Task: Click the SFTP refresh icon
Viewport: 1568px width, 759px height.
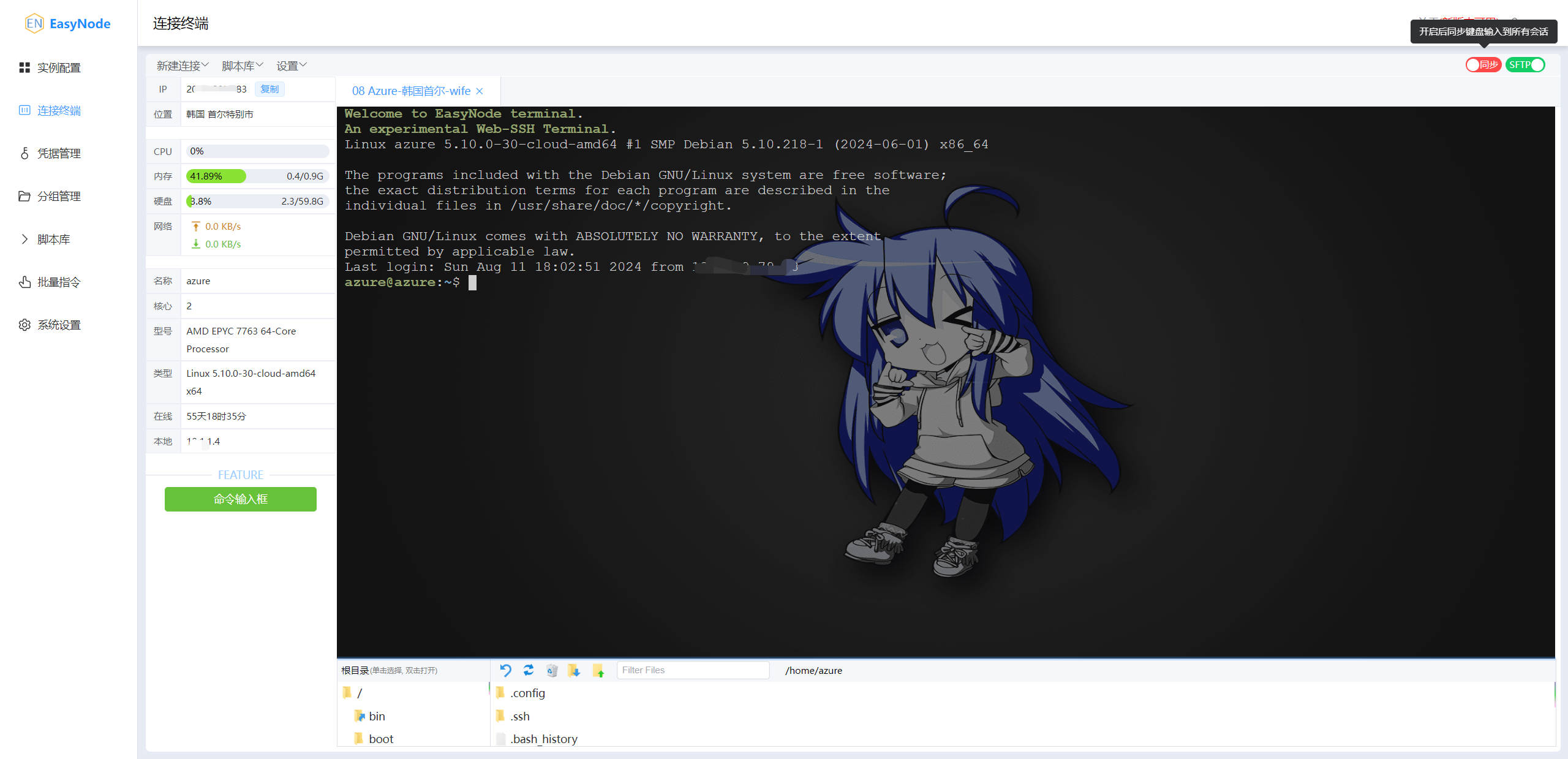Action: click(x=529, y=670)
